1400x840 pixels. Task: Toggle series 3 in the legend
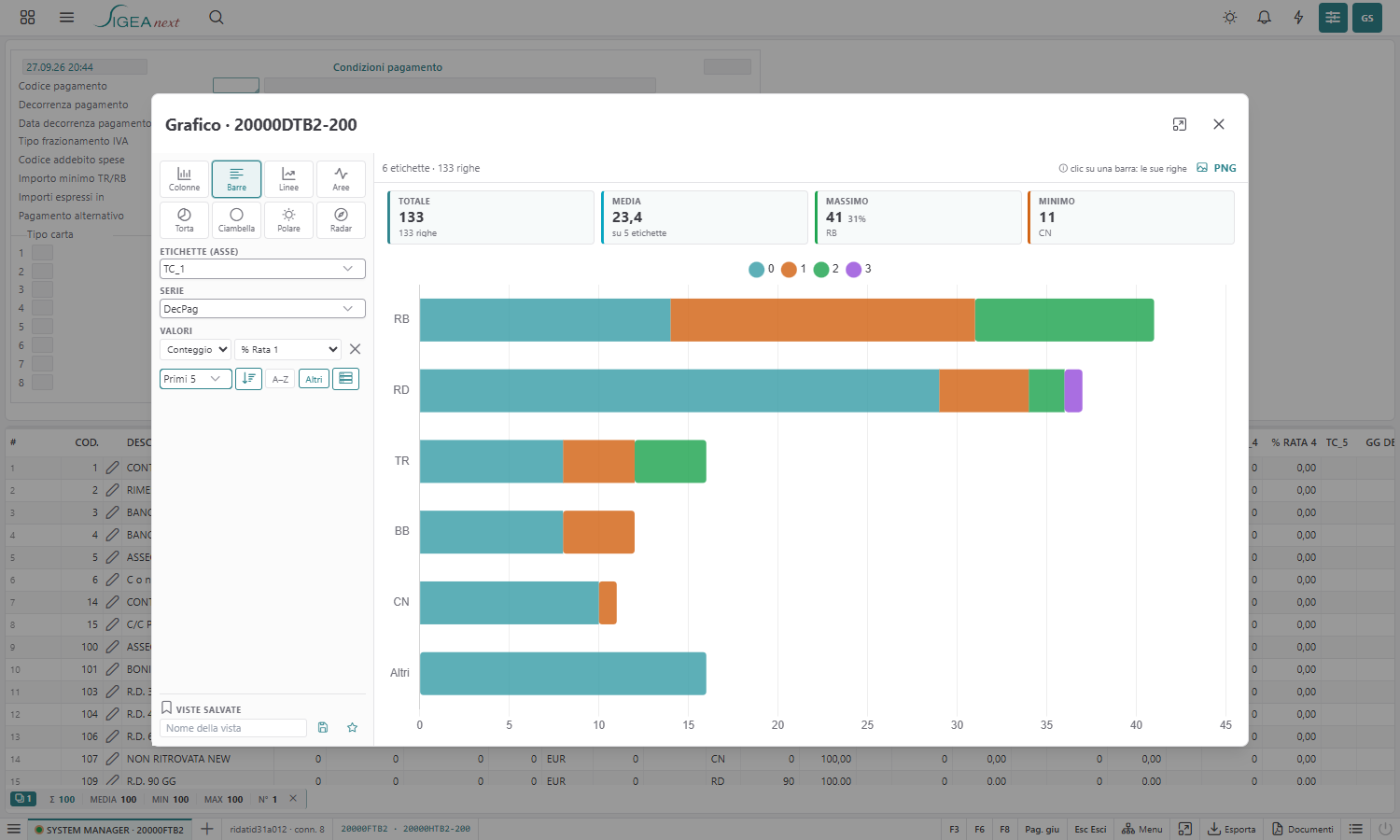tap(859, 269)
